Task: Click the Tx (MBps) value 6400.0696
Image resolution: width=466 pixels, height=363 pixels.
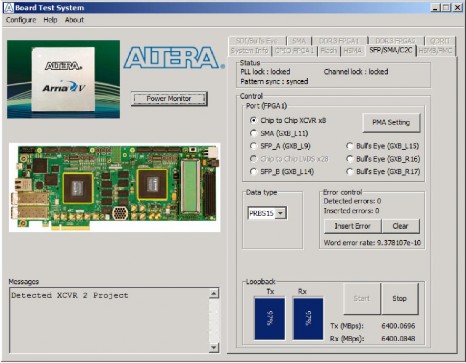Action: tap(398, 326)
